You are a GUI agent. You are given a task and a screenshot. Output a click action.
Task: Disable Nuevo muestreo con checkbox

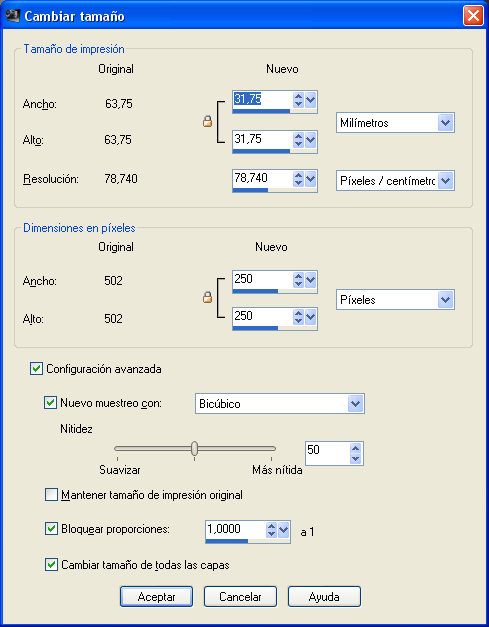pyautogui.click(x=50, y=402)
